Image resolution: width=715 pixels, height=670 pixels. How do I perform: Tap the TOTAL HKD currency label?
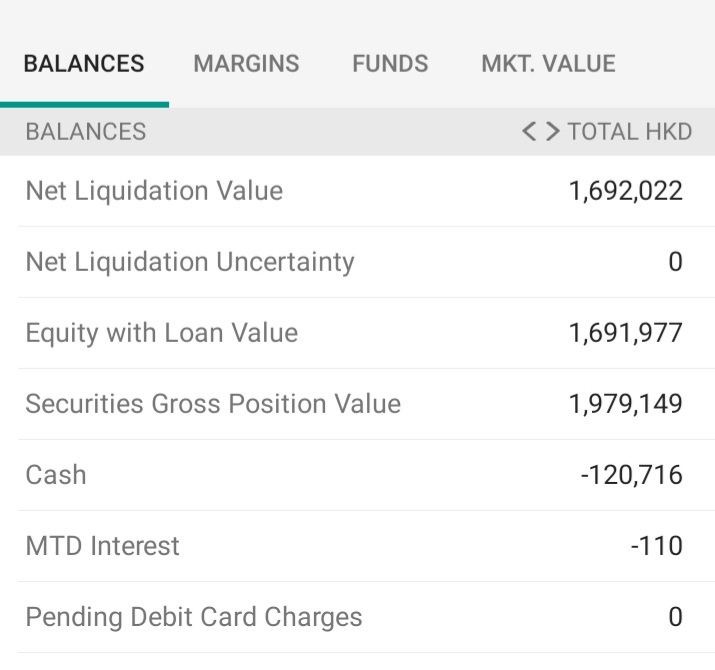[630, 132]
